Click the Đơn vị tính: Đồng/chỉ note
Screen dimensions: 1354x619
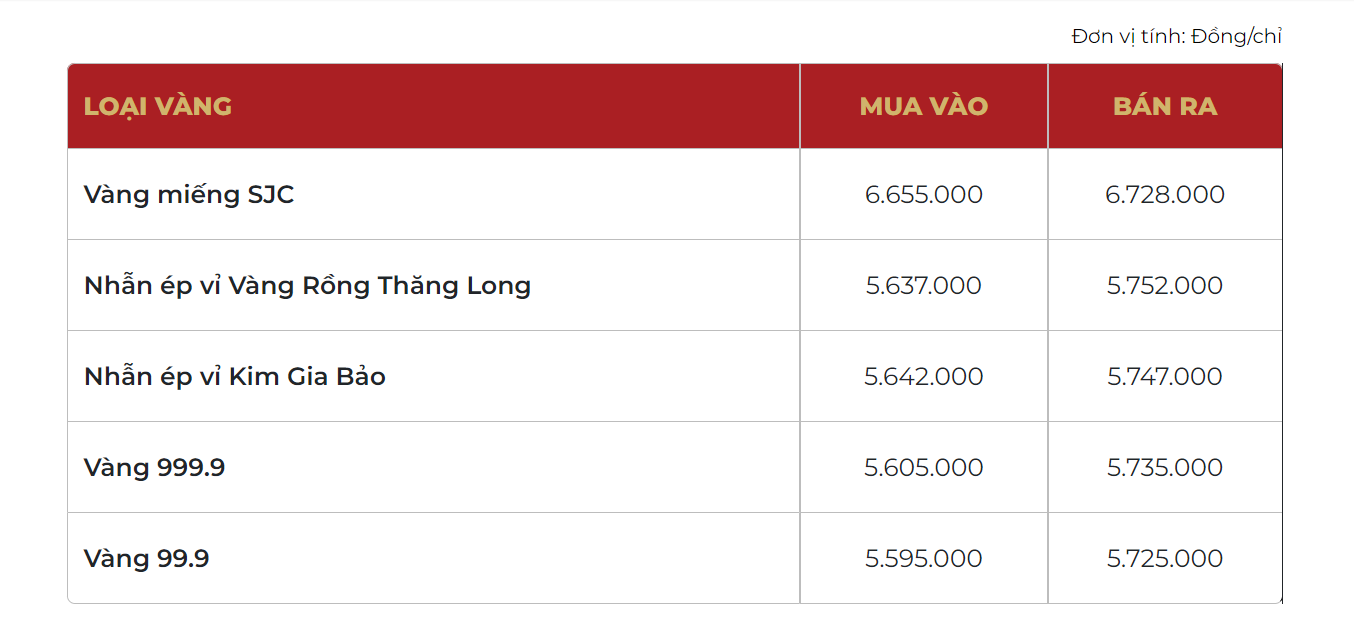1177,37
